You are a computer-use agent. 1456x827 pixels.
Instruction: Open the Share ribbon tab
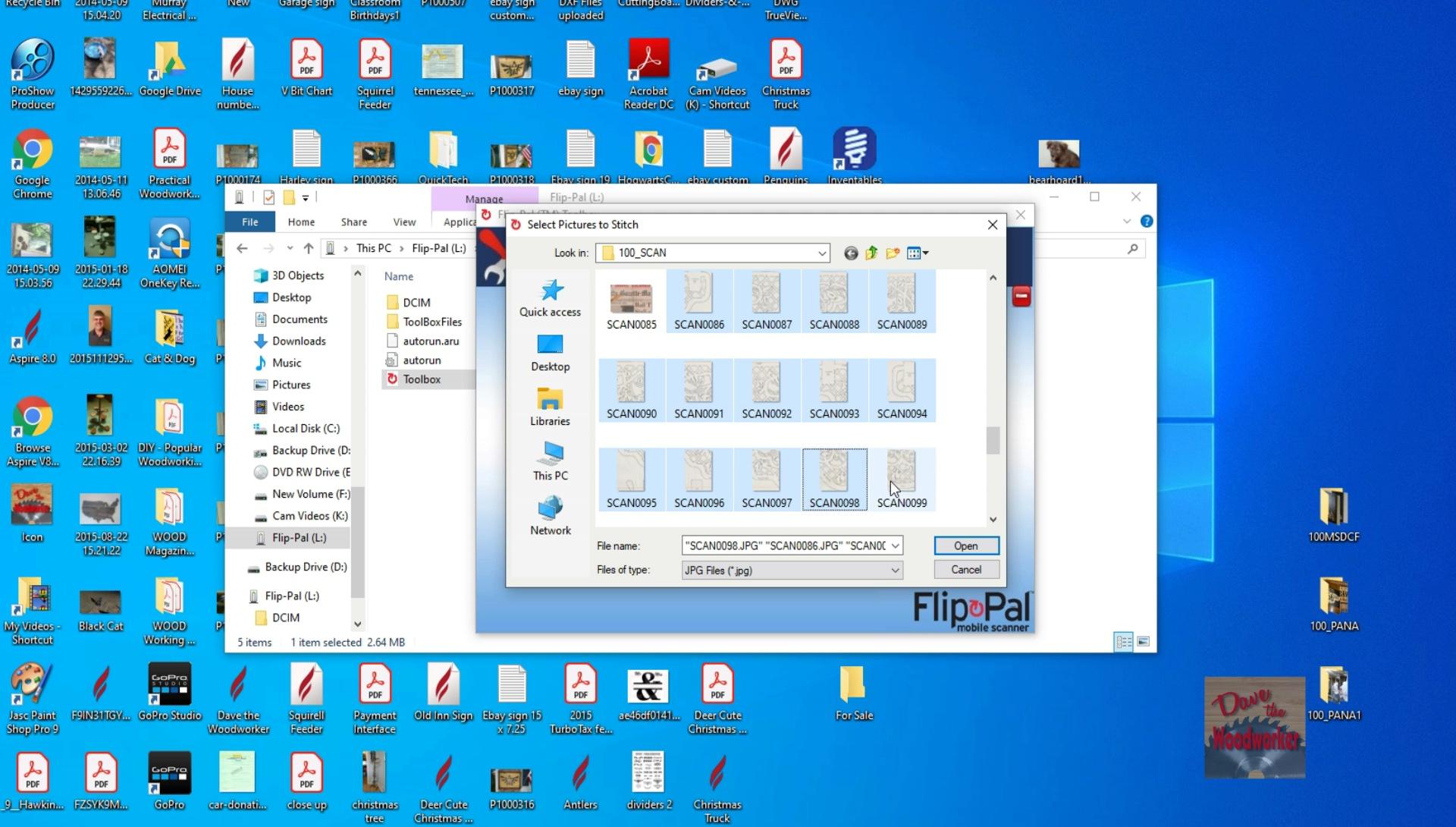coord(353,222)
